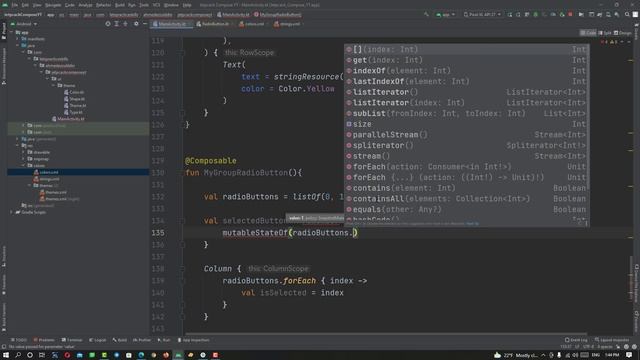640x360 pixels.
Task: Select Opened File target icon in Project panel
Action: 108,24
